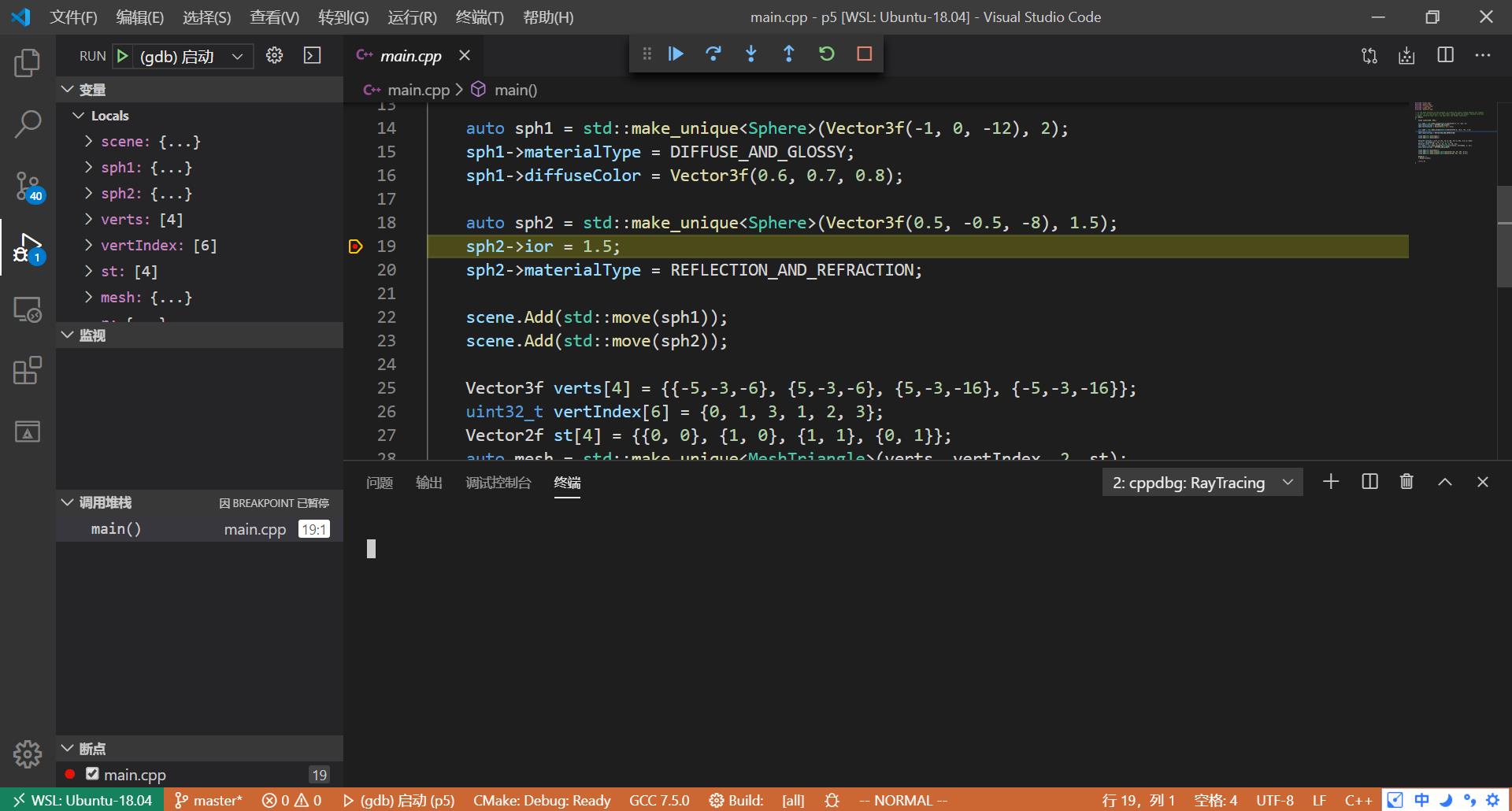1512x811 pixels.
Task: Expand the st variable
Action: pos(89,271)
